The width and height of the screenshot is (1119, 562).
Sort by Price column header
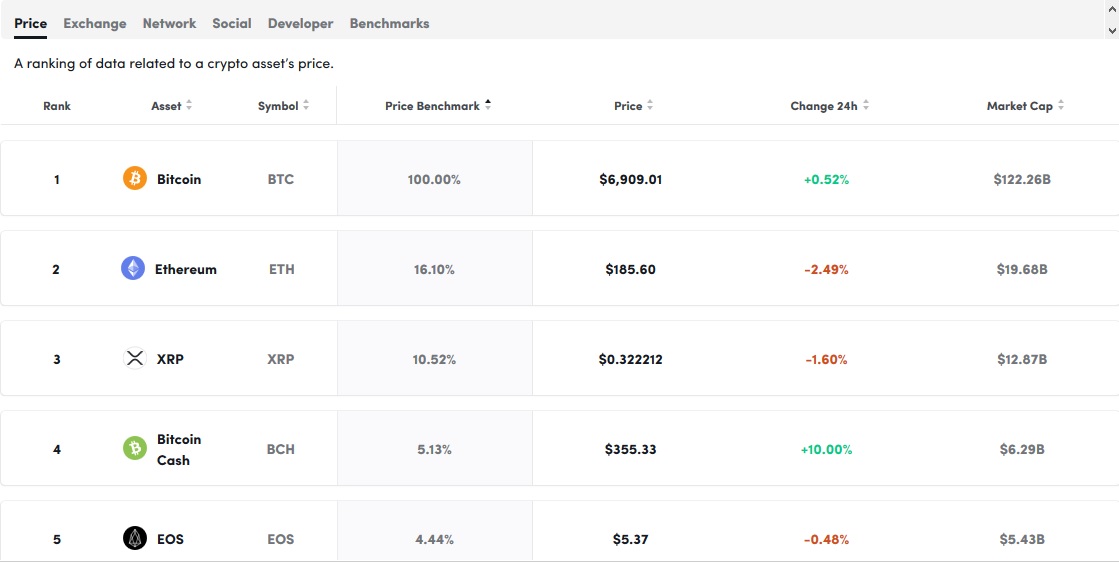point(650,106)
